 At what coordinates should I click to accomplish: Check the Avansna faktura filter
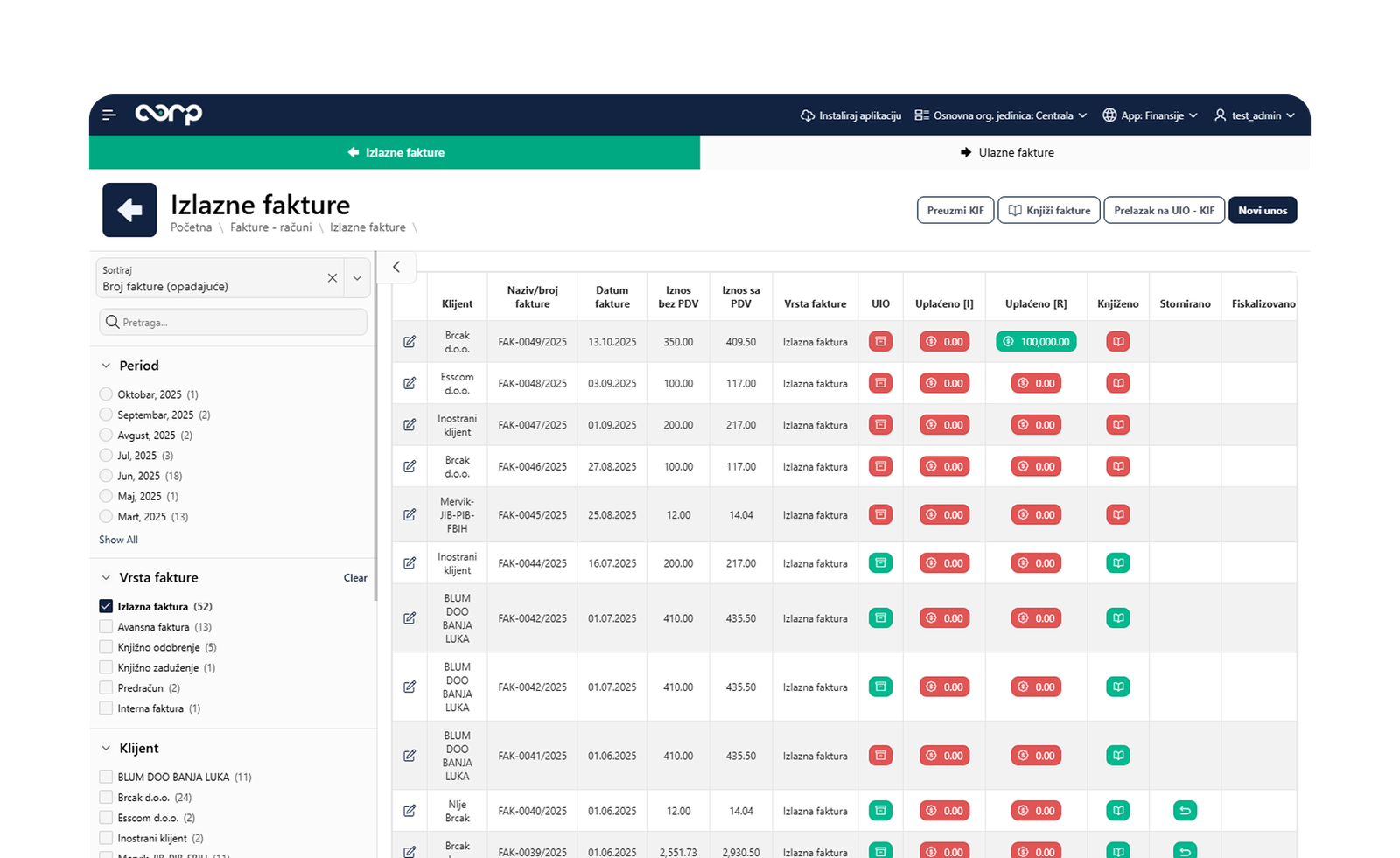(107, 627)
